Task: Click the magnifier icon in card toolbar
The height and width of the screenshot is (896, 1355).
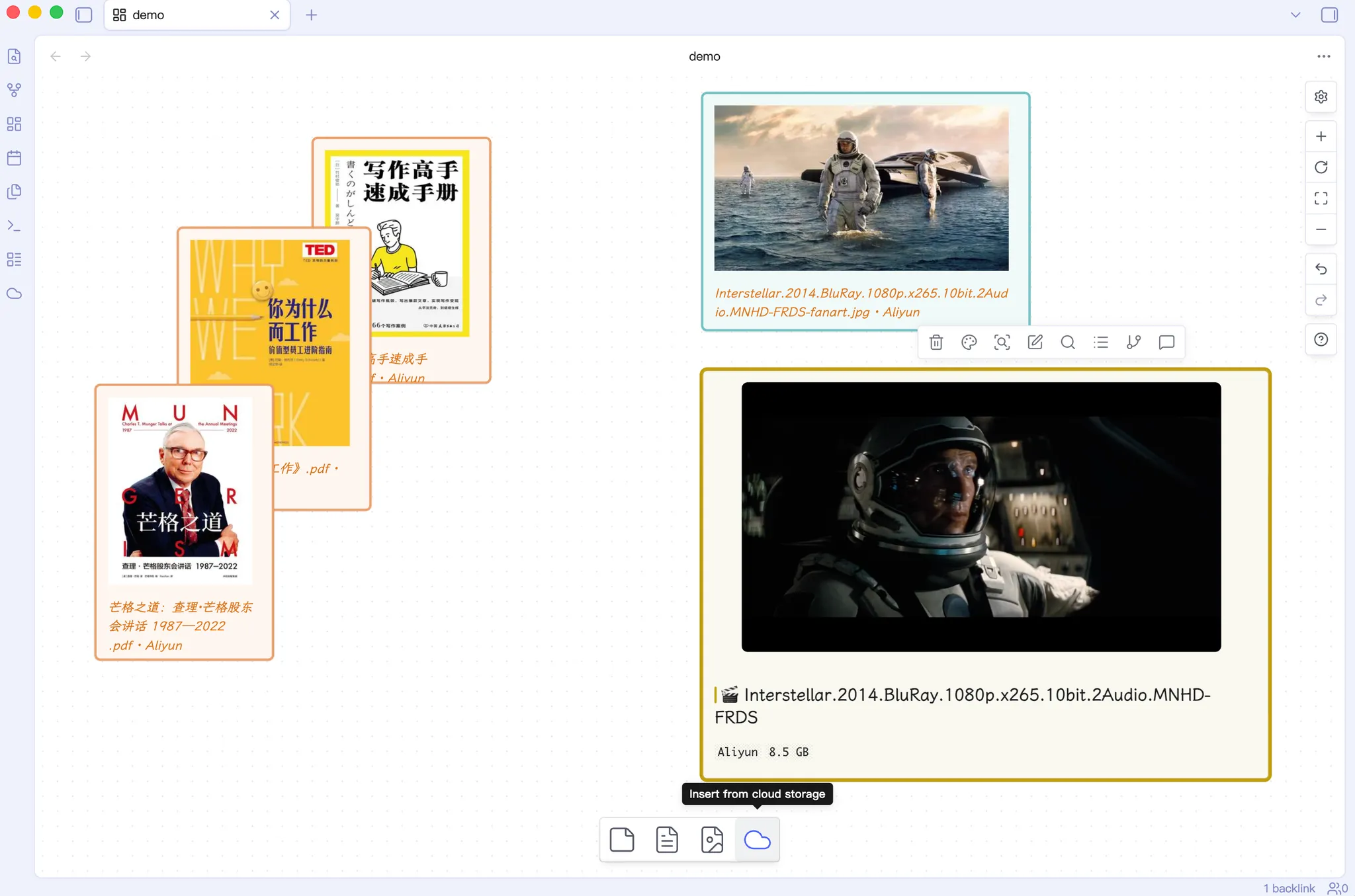Action: [x=1067, y=342]
